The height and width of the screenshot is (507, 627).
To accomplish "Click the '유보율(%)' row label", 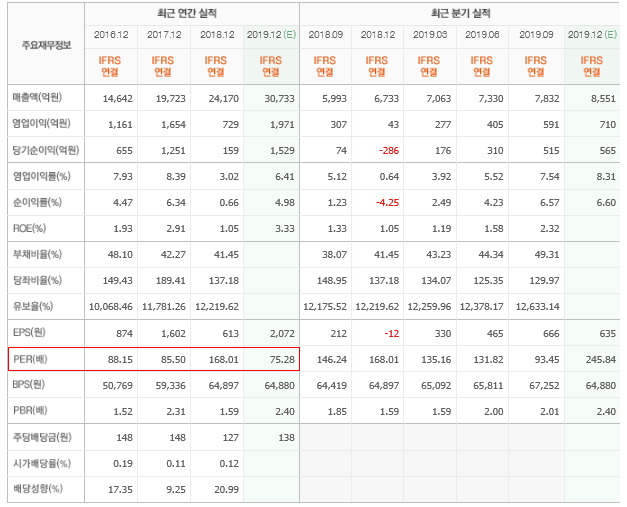I will click(33, 306).
